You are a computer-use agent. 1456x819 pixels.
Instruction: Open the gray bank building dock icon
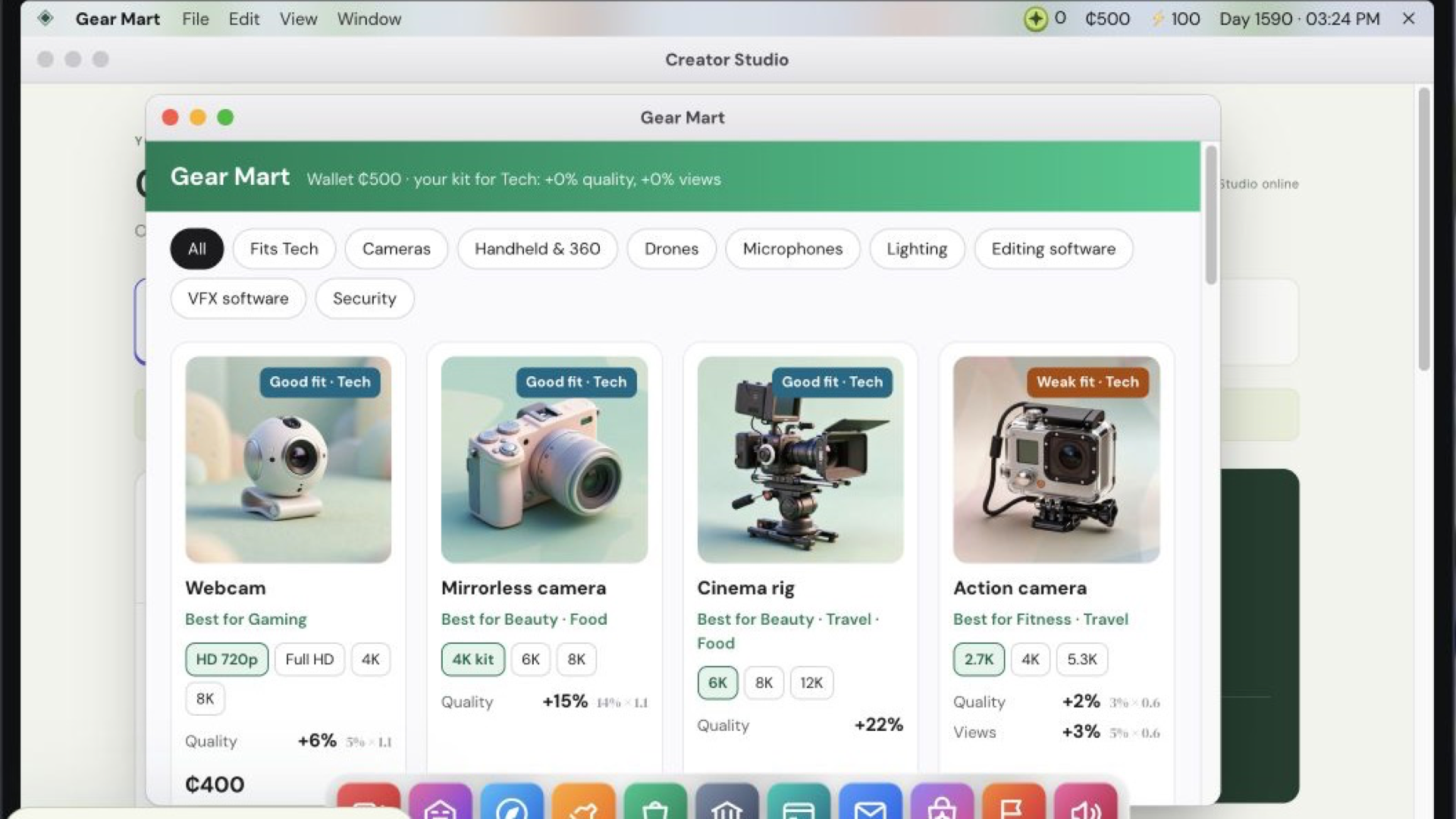[x=726, y=802]
